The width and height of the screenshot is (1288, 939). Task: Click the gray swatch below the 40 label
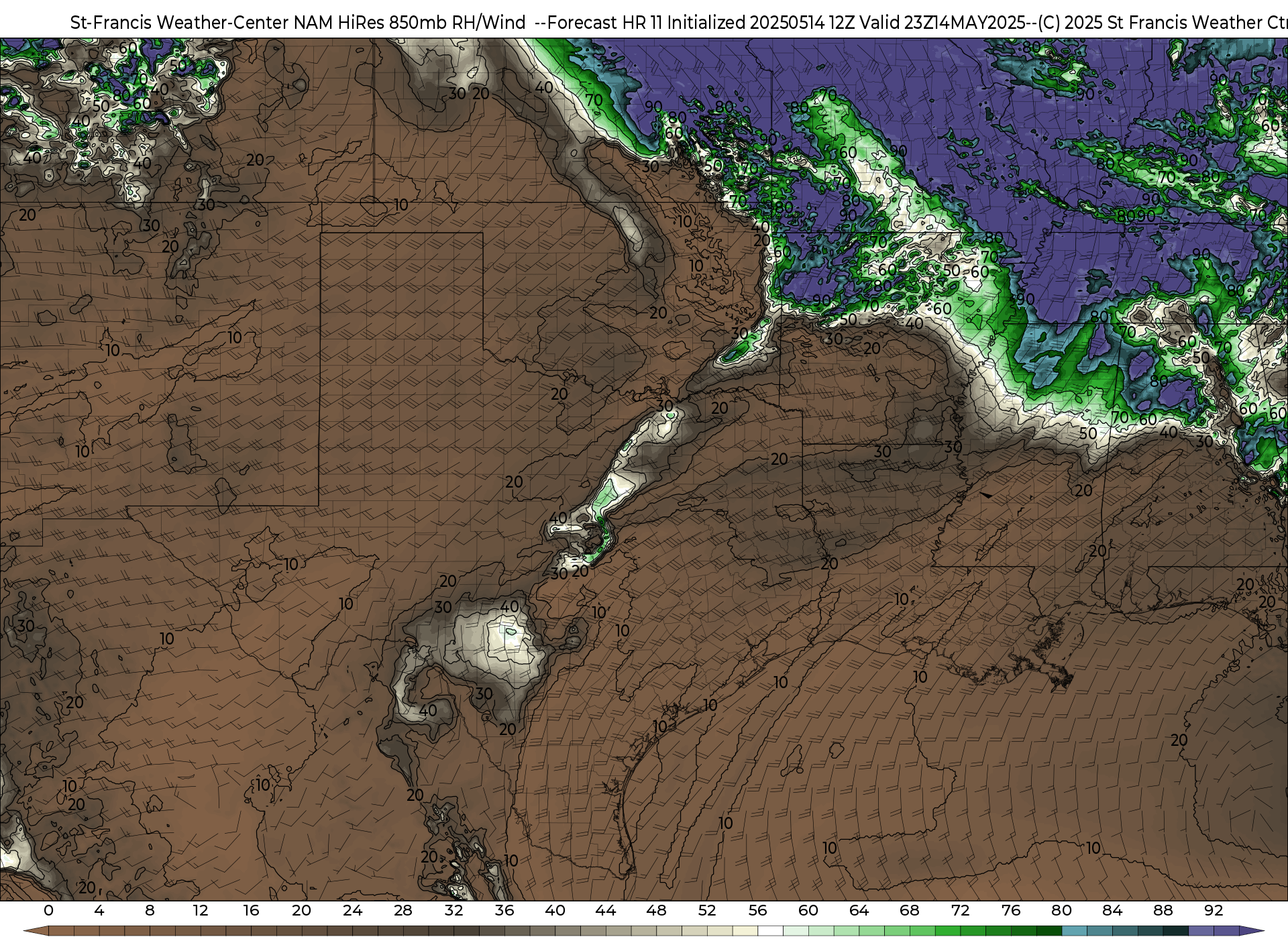click(x=568, y=931)
